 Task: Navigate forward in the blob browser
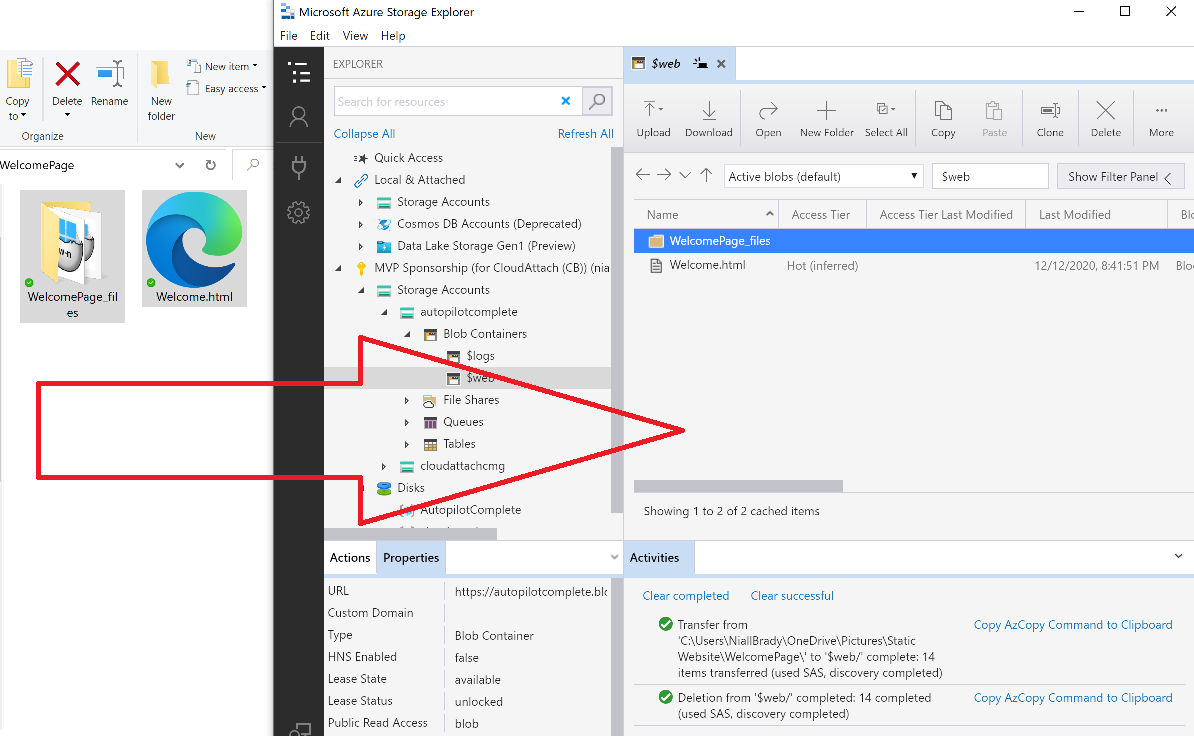(664, 175)
